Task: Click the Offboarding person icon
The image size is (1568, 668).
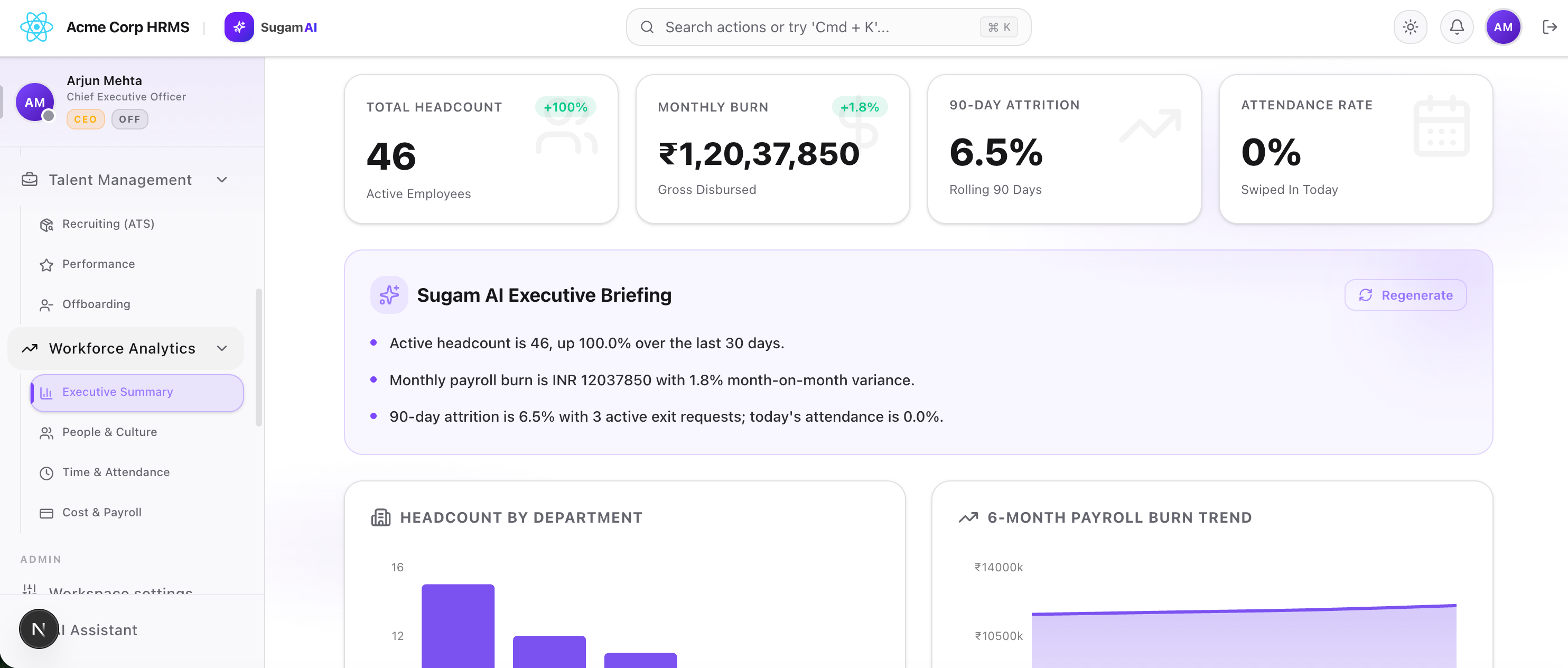Action: [x=46, y=304]
